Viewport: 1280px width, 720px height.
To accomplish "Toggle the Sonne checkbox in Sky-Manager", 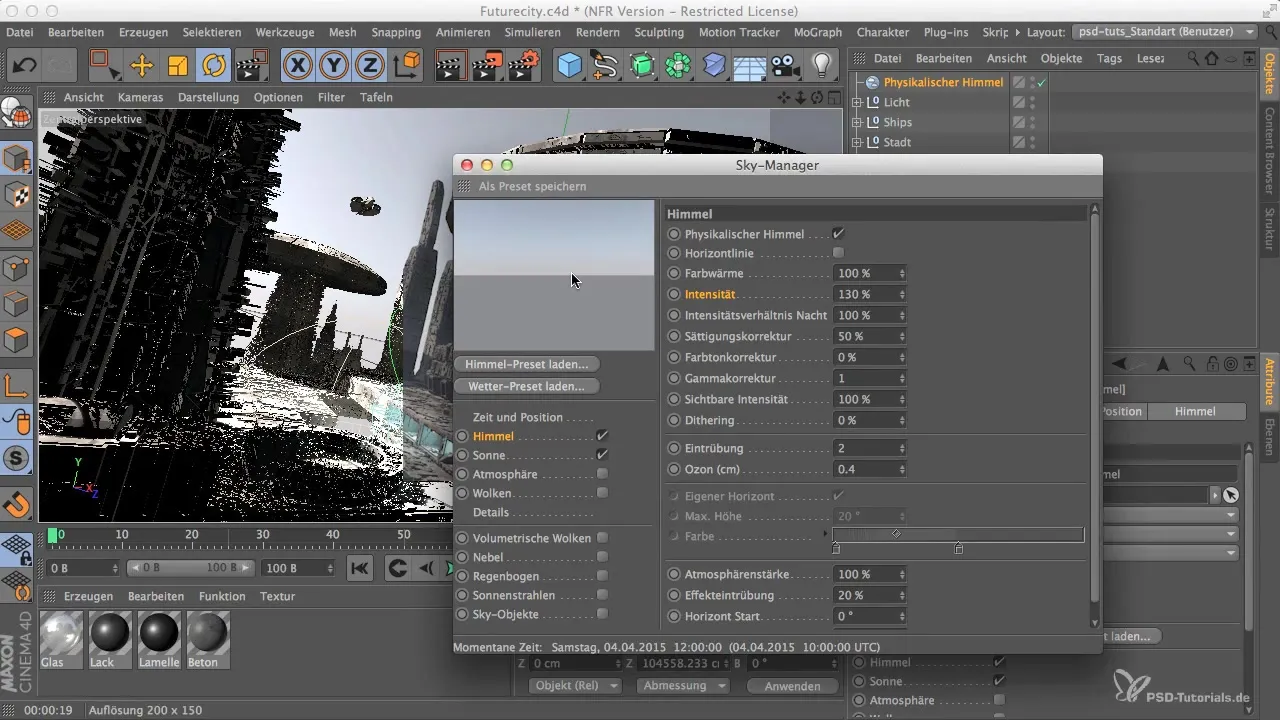I will pos(602,455).
